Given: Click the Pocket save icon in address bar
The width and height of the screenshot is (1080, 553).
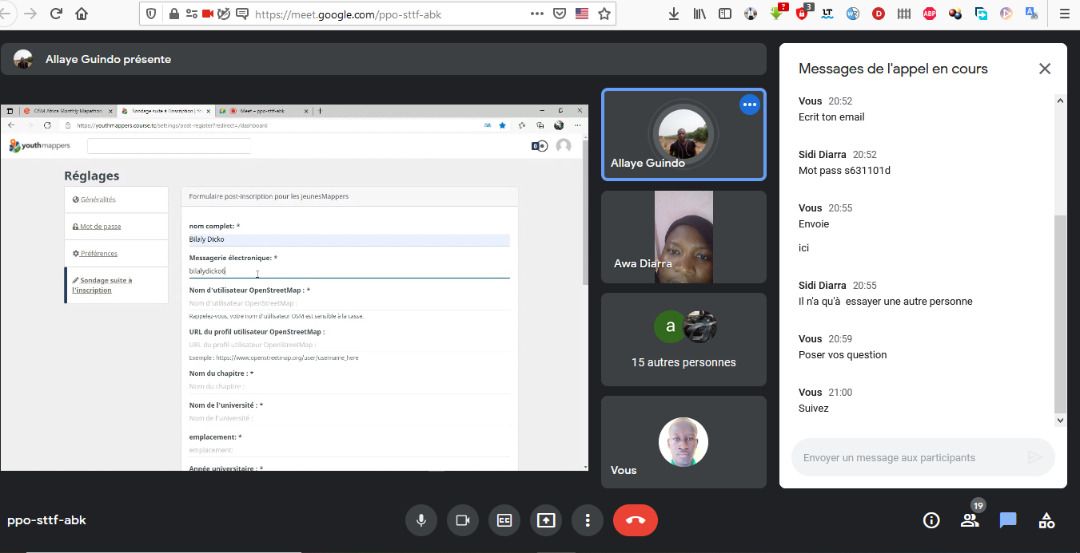Looking at the screenshot, I should click(x=560, y=14).
